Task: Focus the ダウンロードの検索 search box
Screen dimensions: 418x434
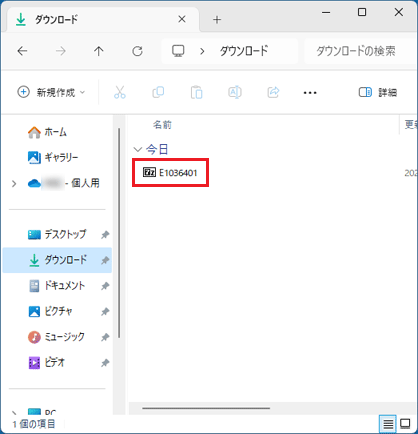Action: point(360,51)
